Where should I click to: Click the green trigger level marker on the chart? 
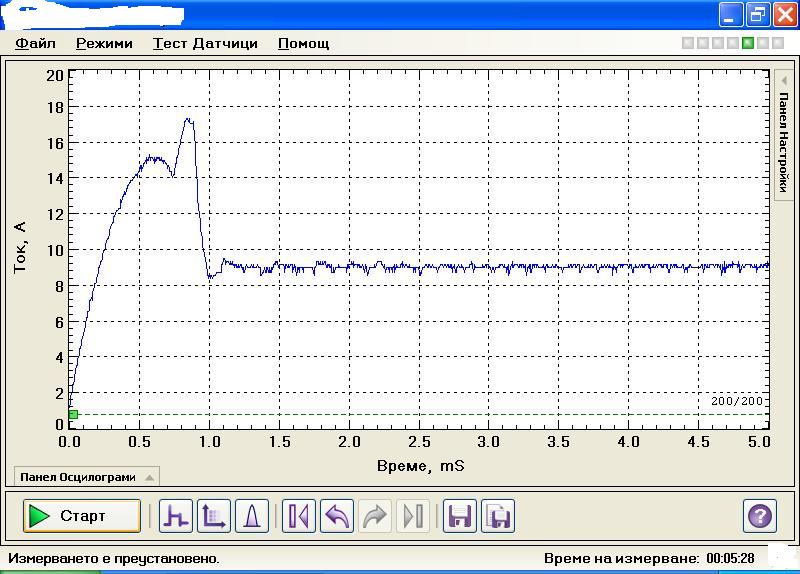[73, 414]
